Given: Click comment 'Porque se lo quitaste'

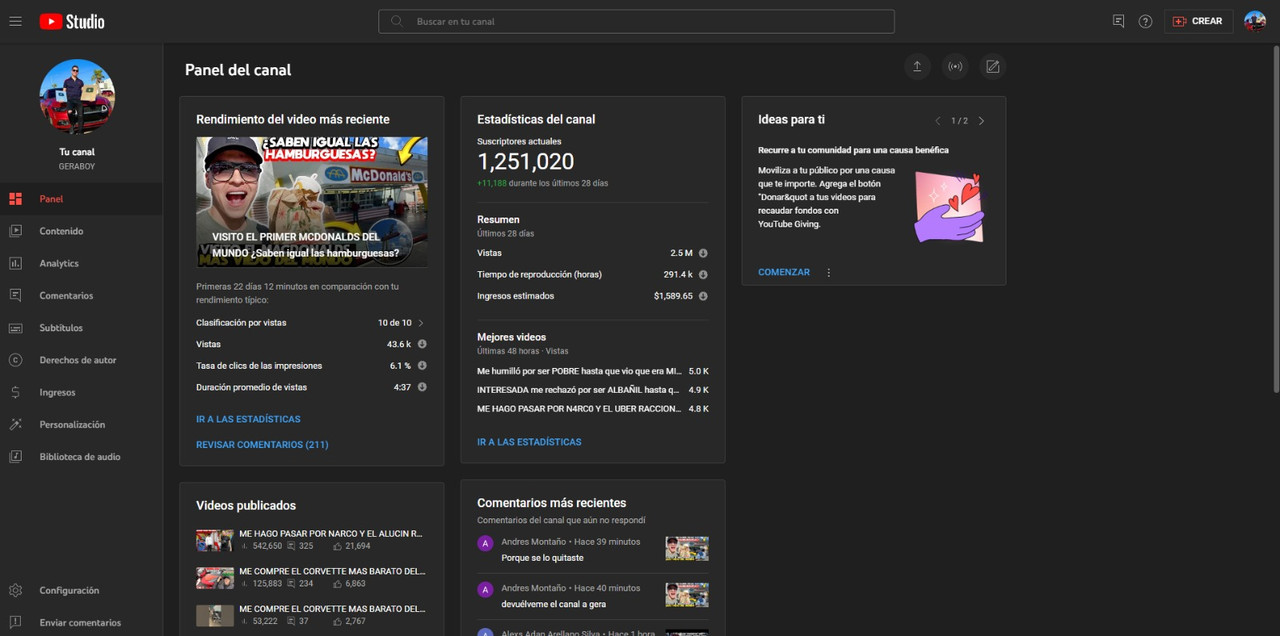Looking at the screenshot, I should click(542, 558).
